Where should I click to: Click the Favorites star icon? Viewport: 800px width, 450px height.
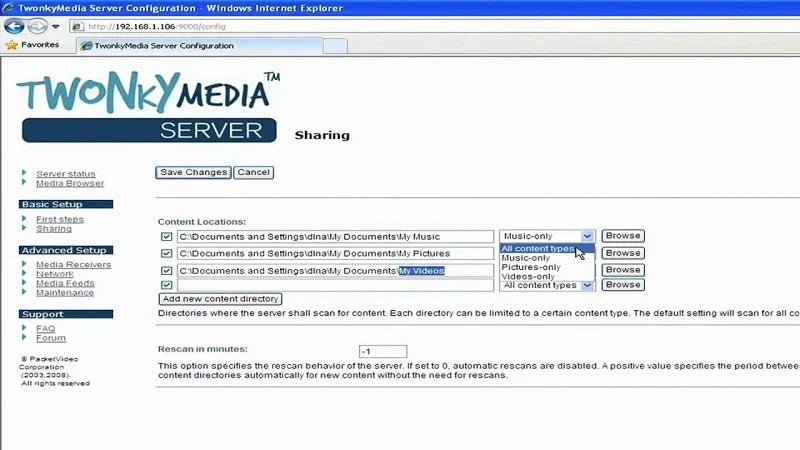(x=12, y=45)
